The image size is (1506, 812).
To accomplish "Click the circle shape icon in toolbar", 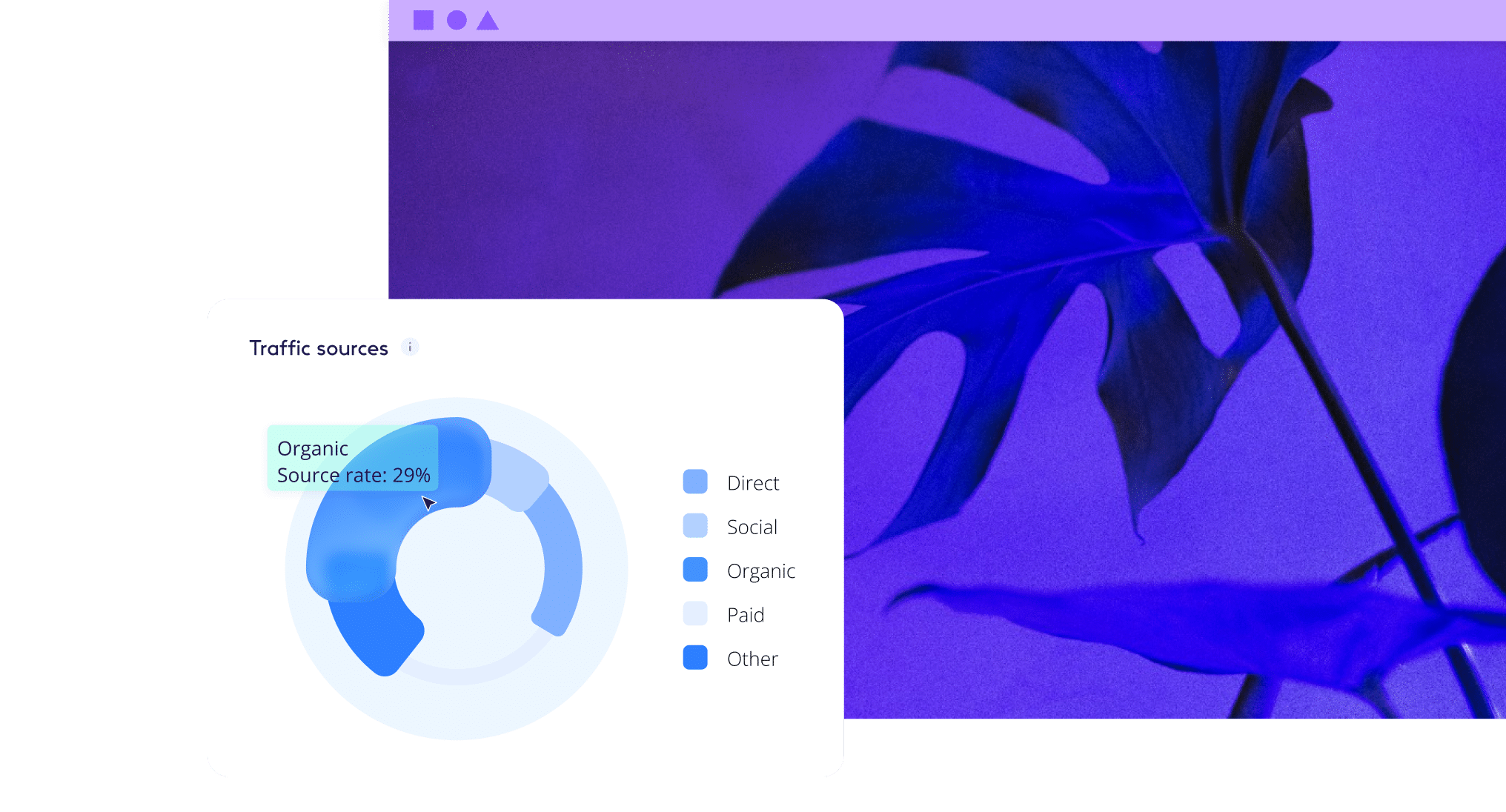I will click(x=450, y=15).
